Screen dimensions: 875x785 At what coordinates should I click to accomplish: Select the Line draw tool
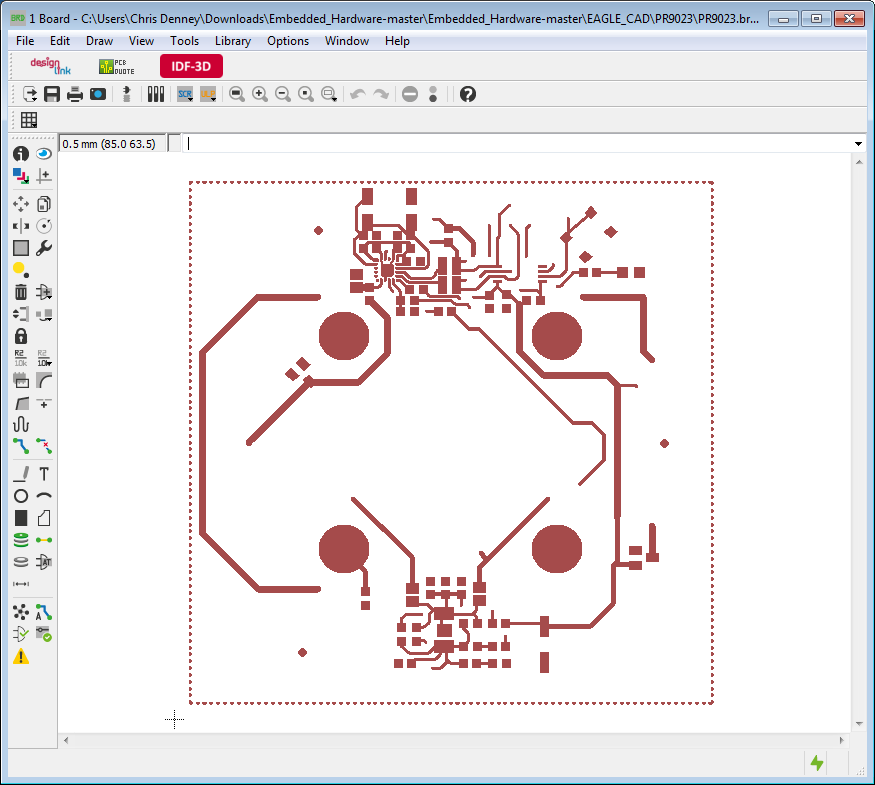point(21,474)
